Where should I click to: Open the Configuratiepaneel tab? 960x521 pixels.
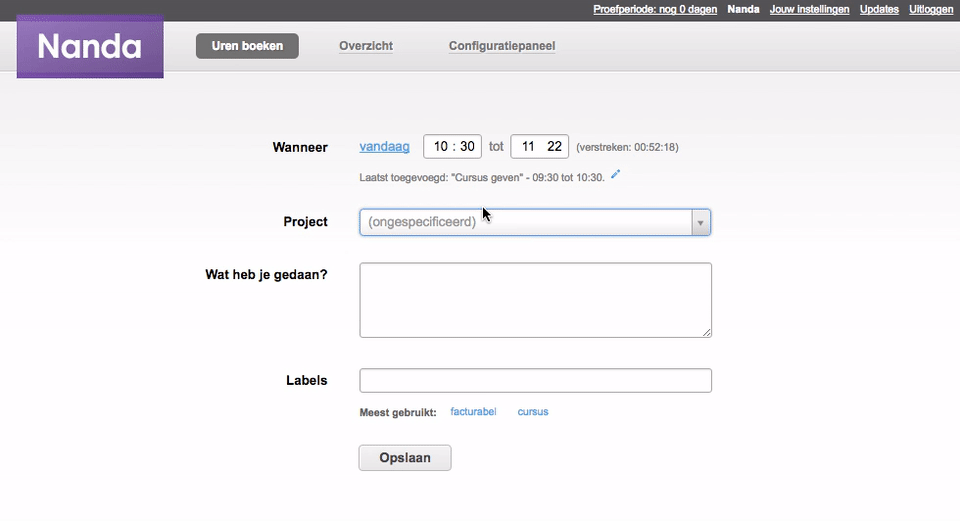tap(502, 46)
